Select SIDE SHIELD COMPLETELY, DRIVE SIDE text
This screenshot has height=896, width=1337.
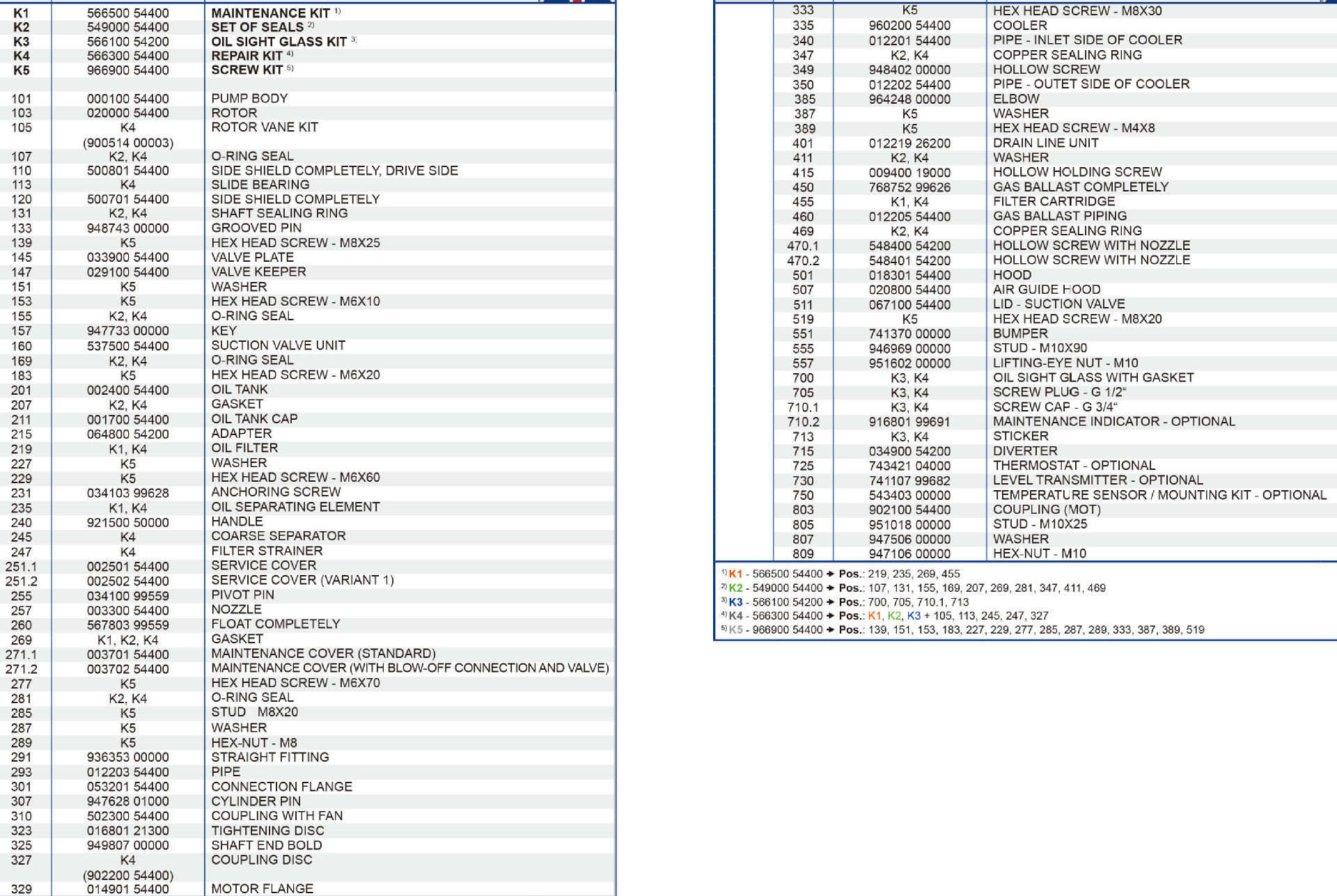334,171
